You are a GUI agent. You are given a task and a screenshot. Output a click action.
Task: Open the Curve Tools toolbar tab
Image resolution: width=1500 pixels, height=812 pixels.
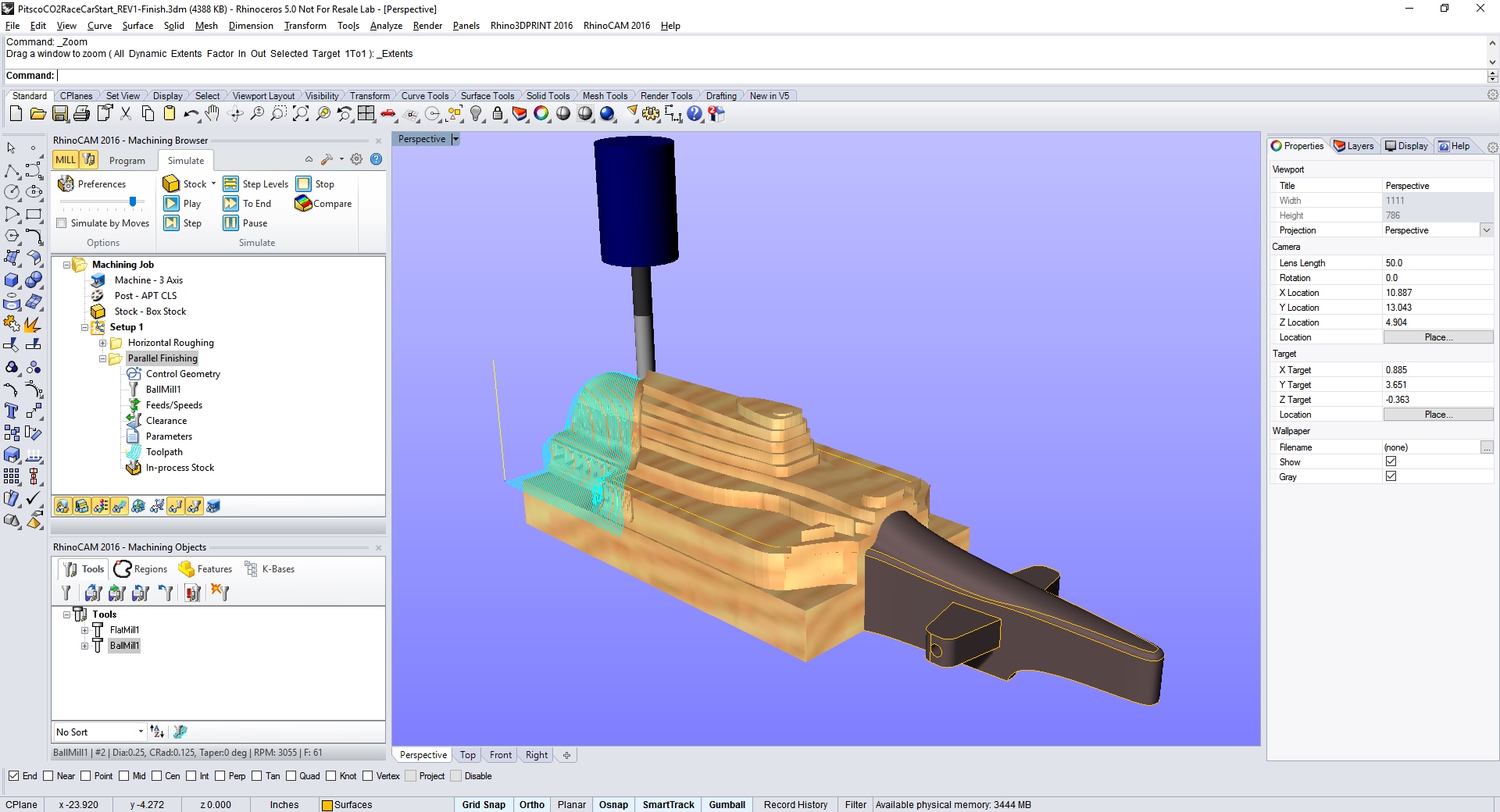click(x=425, y=96)
